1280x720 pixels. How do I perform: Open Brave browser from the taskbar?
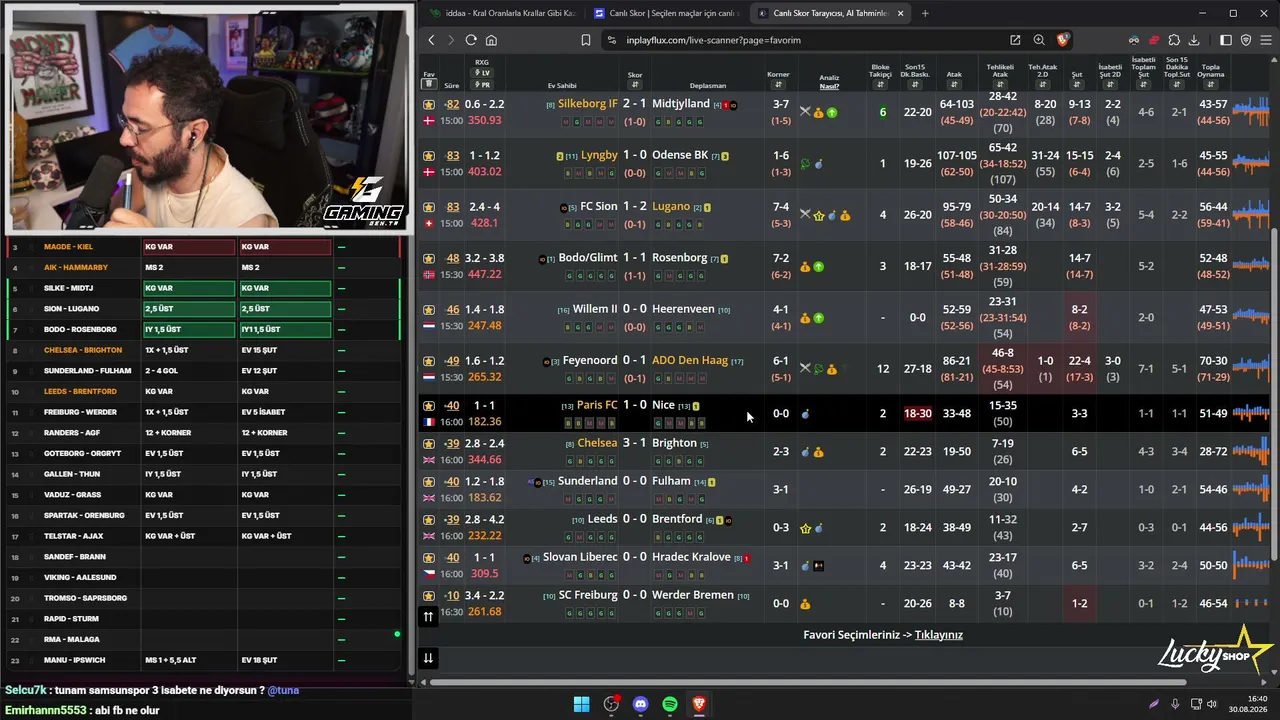pos(699,704)
